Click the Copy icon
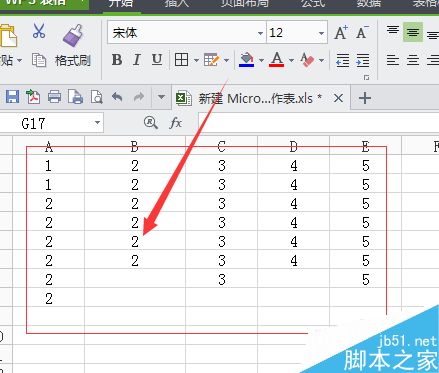The image size is (439, 373). [39, 60]
